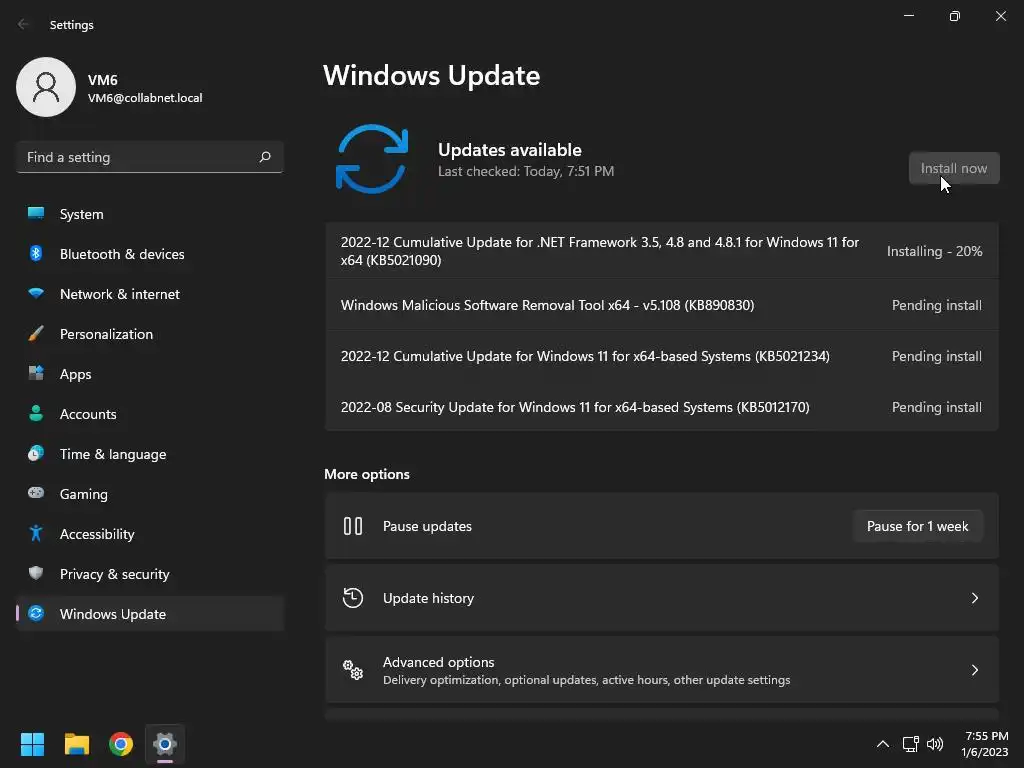
Task: Expand Update history chevron arrow
Action: click(974, 598)
